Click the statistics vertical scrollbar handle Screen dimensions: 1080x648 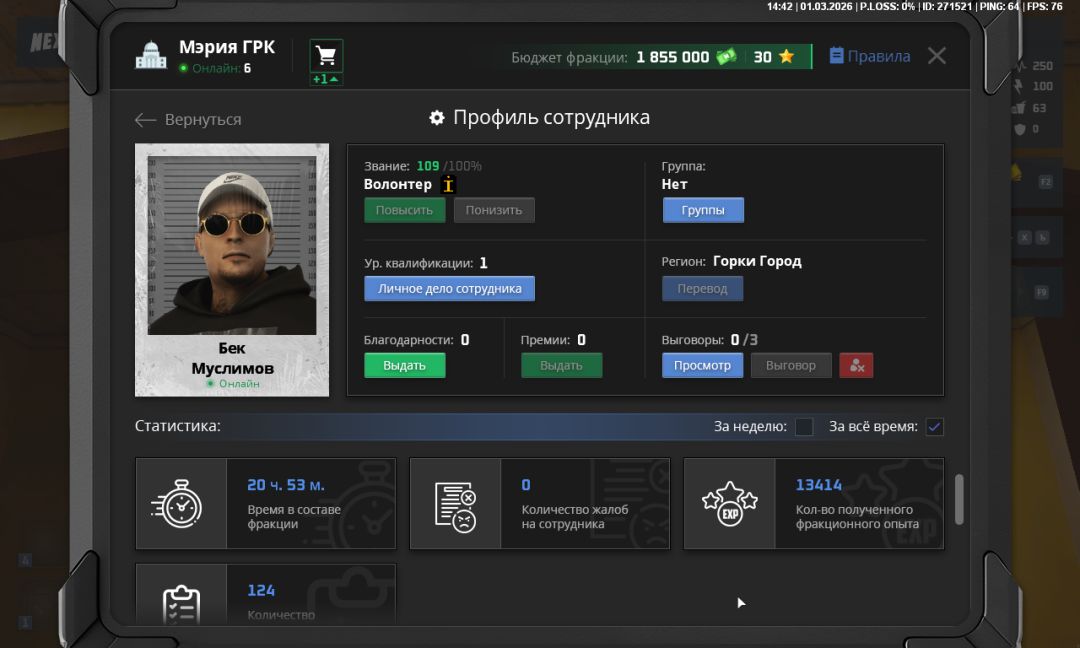[960, 498]
